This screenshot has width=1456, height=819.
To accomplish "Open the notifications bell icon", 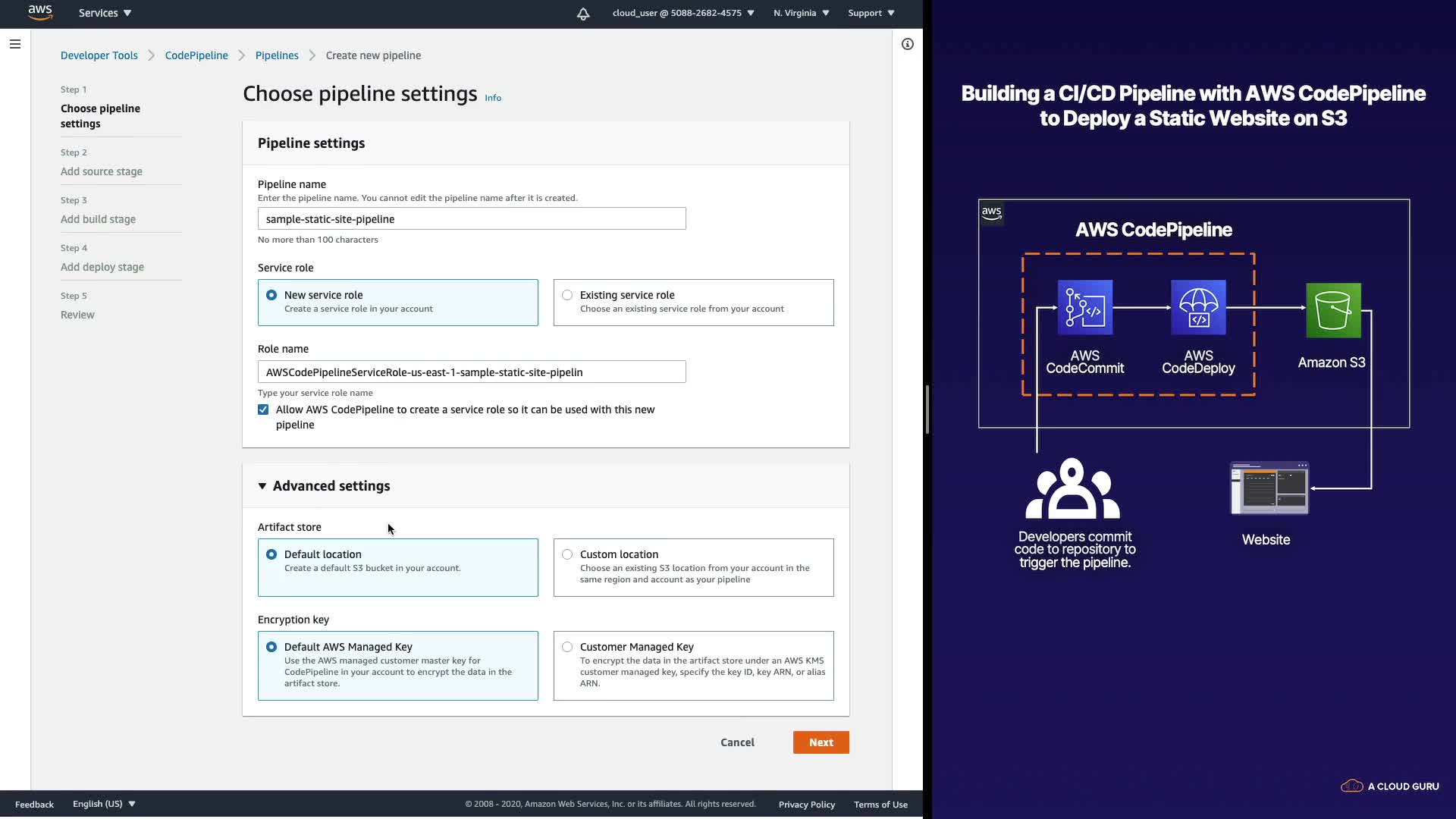I will click(583, 14).
